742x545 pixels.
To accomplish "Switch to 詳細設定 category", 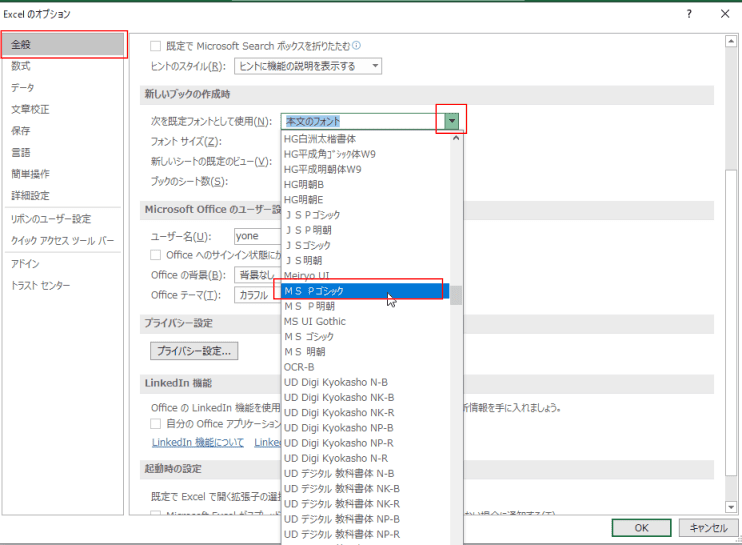I will (x=30, y=196).
